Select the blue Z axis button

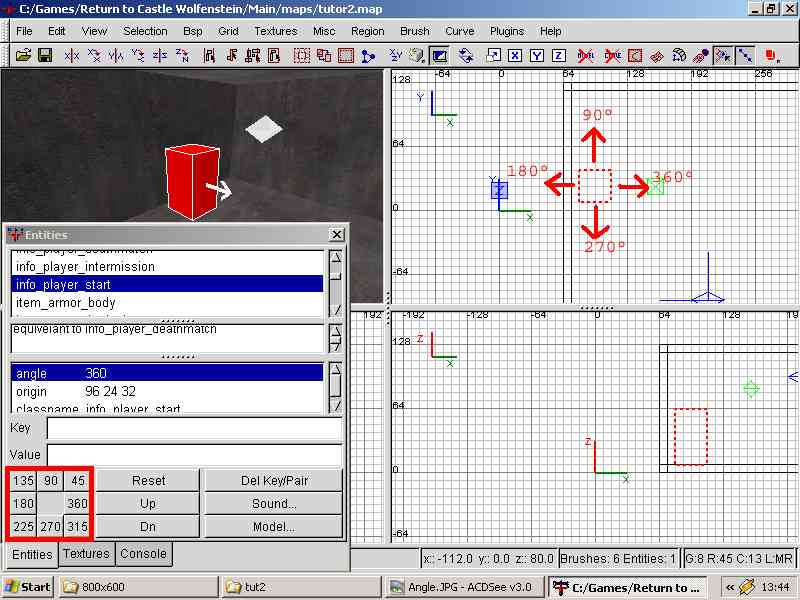[558, 55]
